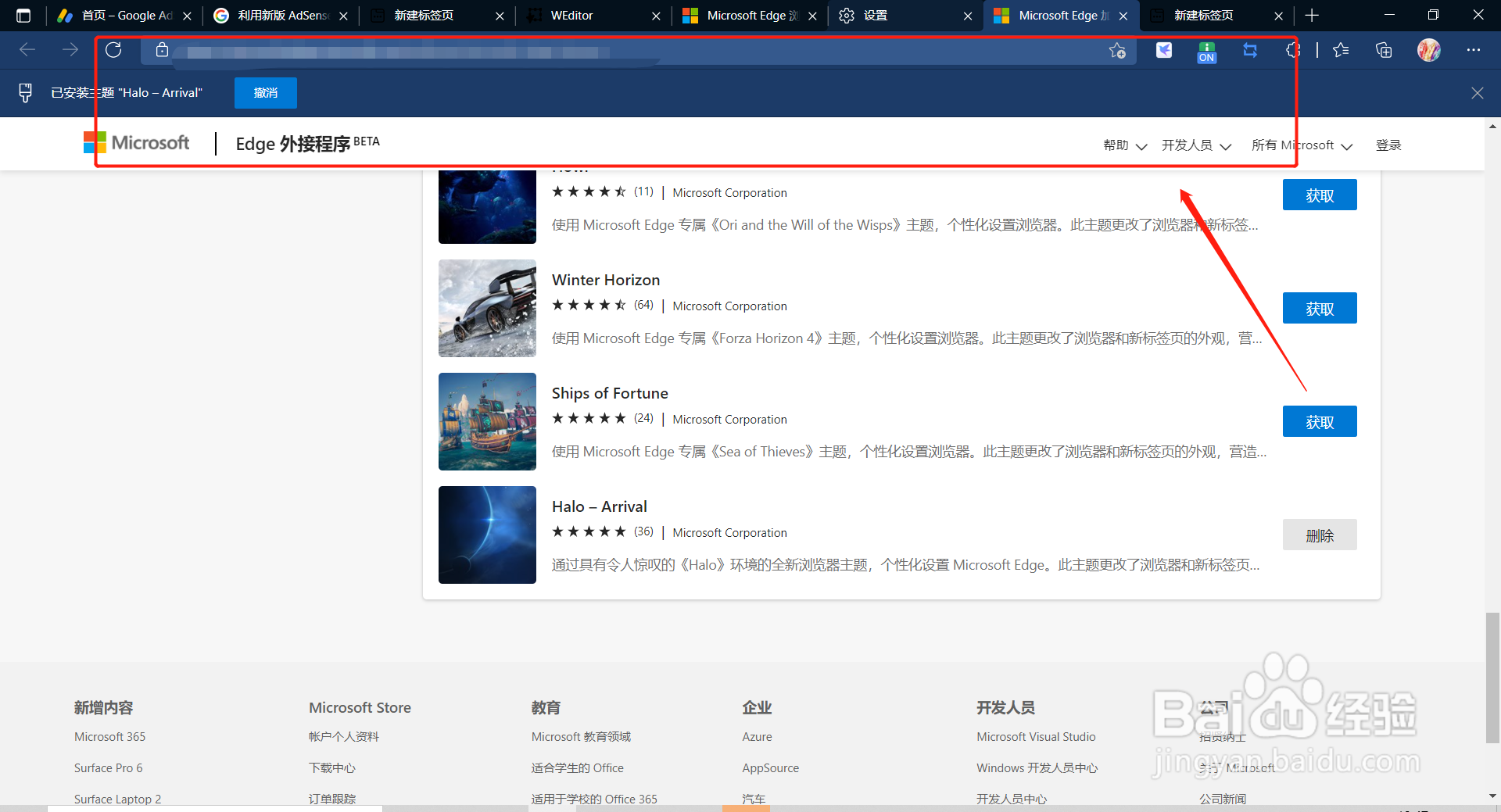The width and height of the screenshot is (1501, 812).
Task: Expand the 开发人员 dropdown
Action: (1196, 145)
